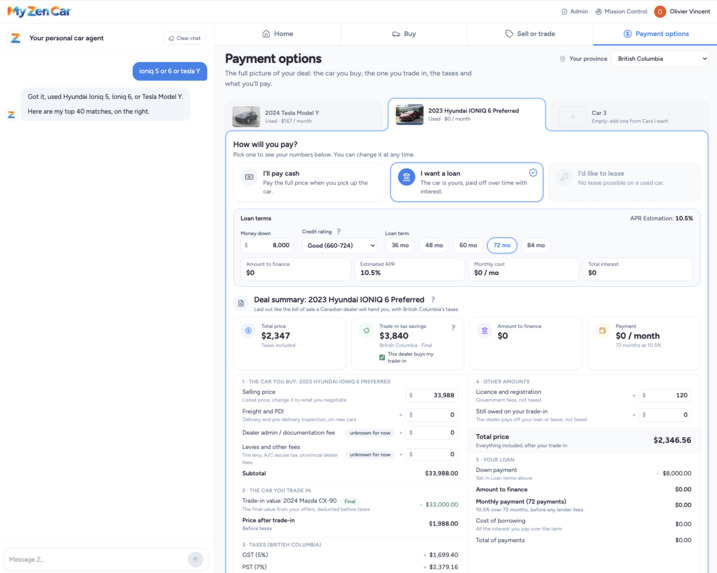Edit Licence and registration amount field
Viewport: 717px width, 573px height.
[x=665, y=395]
